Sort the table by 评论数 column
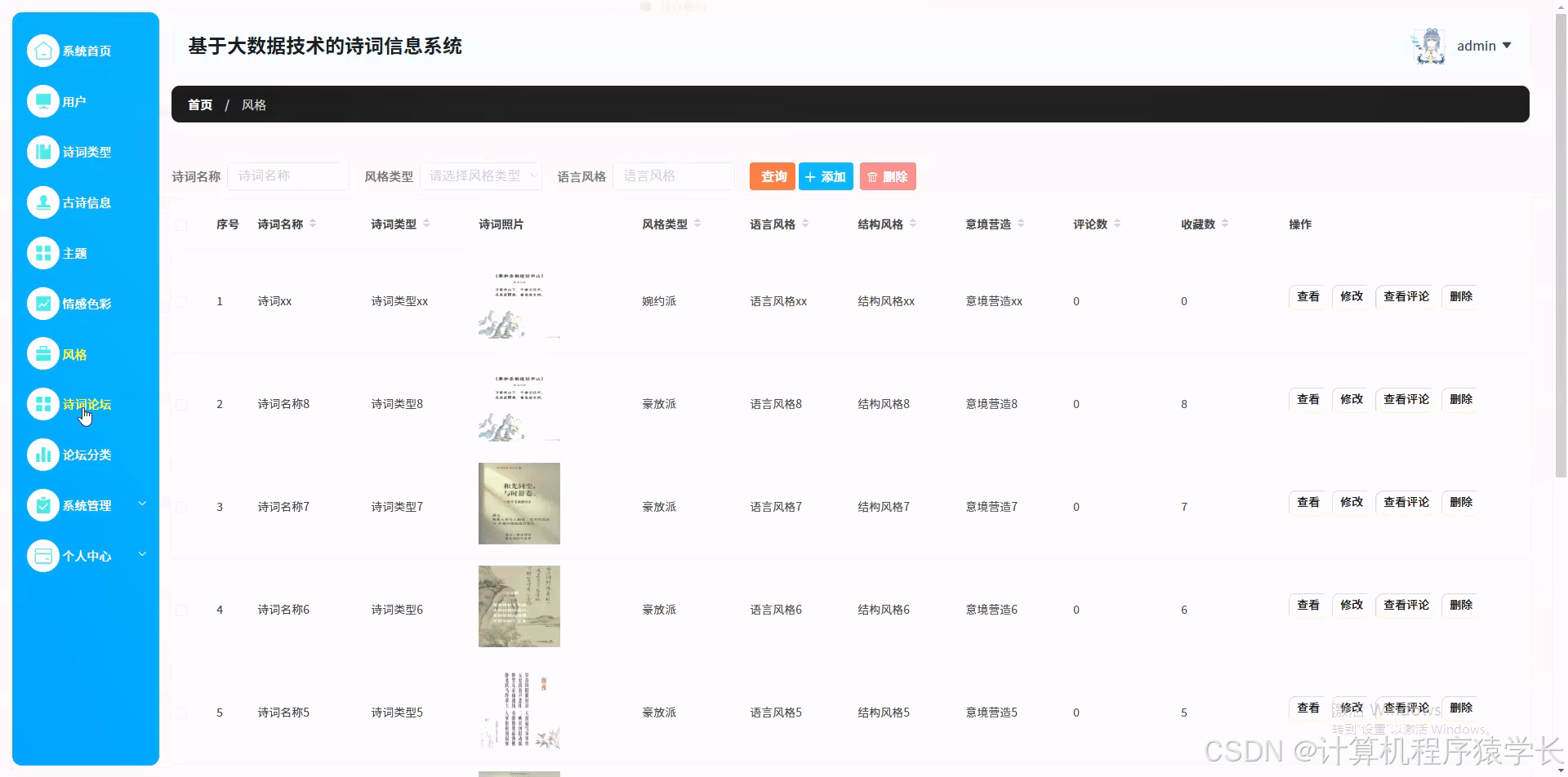The image size is (1568, 777). pos(1118,223)
